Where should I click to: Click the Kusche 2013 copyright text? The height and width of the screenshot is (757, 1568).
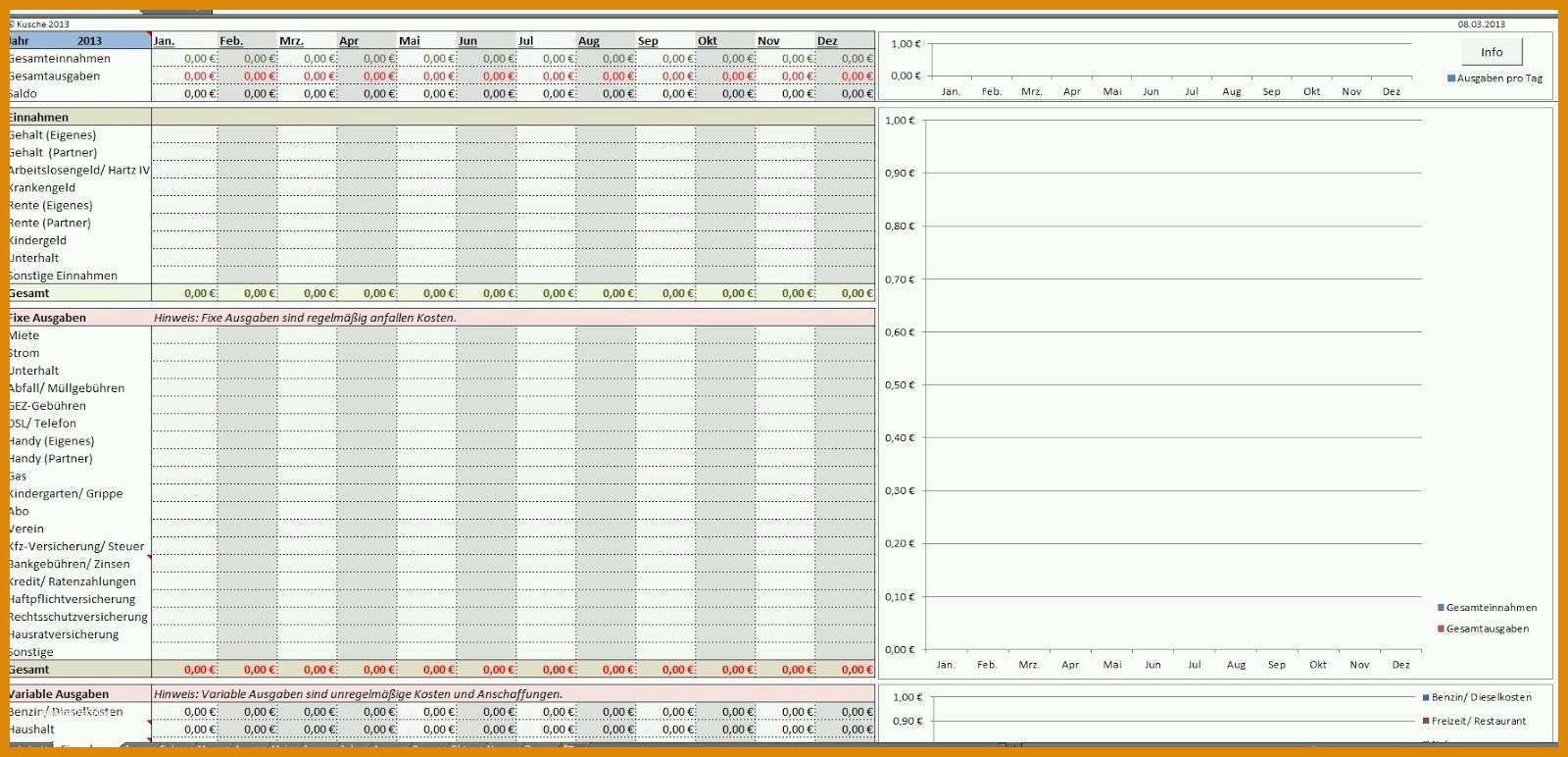(x=39, y=25)
